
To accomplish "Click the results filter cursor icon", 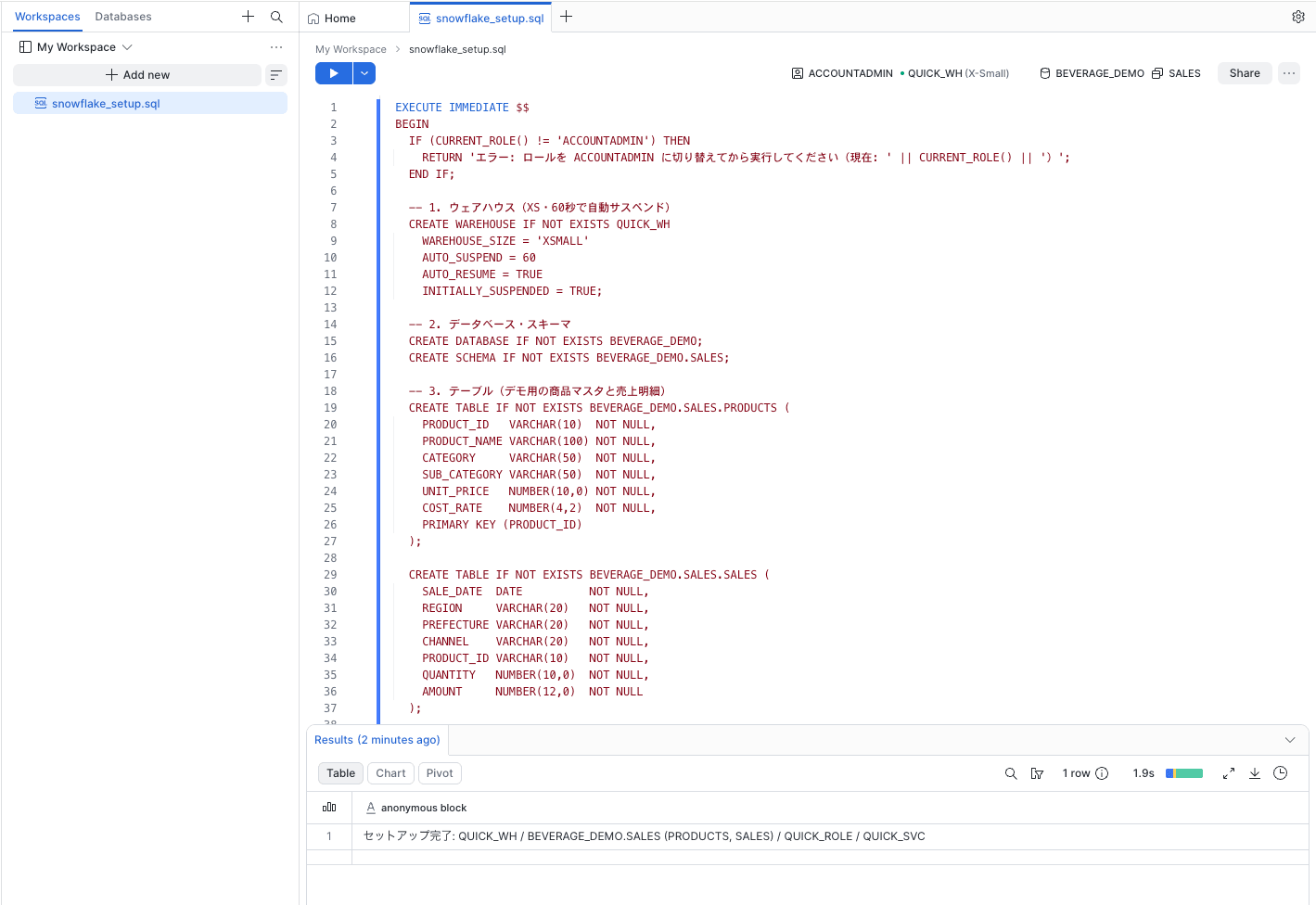I will 1037,773.
